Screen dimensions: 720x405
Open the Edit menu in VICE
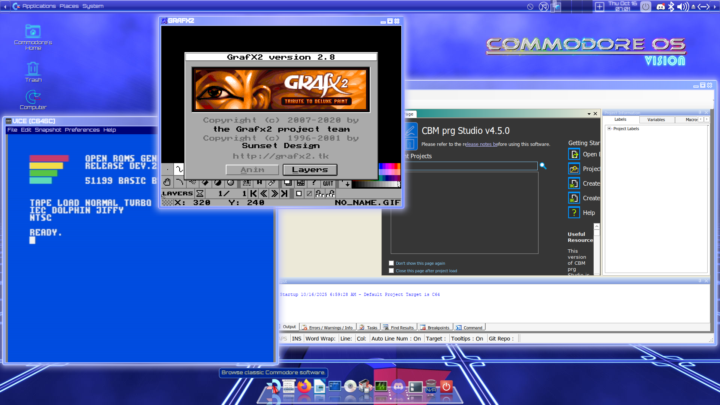coord(26,130)
